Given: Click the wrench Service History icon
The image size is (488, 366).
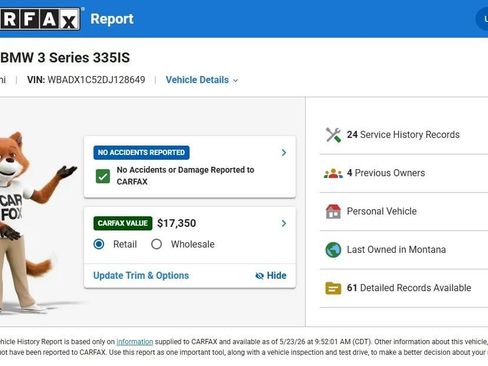Looking at the screenshot, I should (x=333, y=135).
